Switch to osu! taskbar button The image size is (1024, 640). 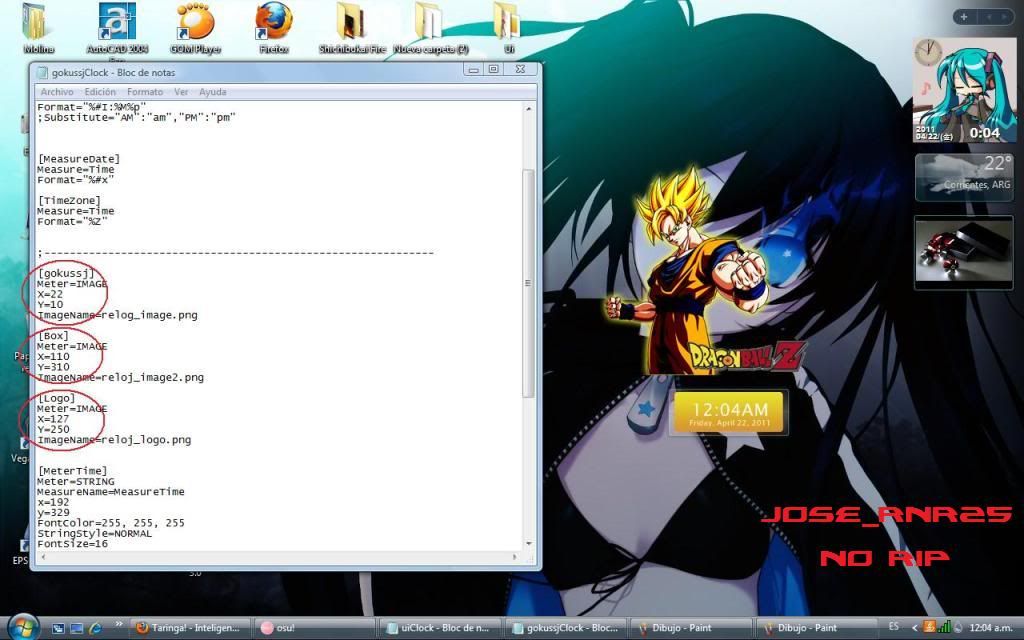[315, 628]
